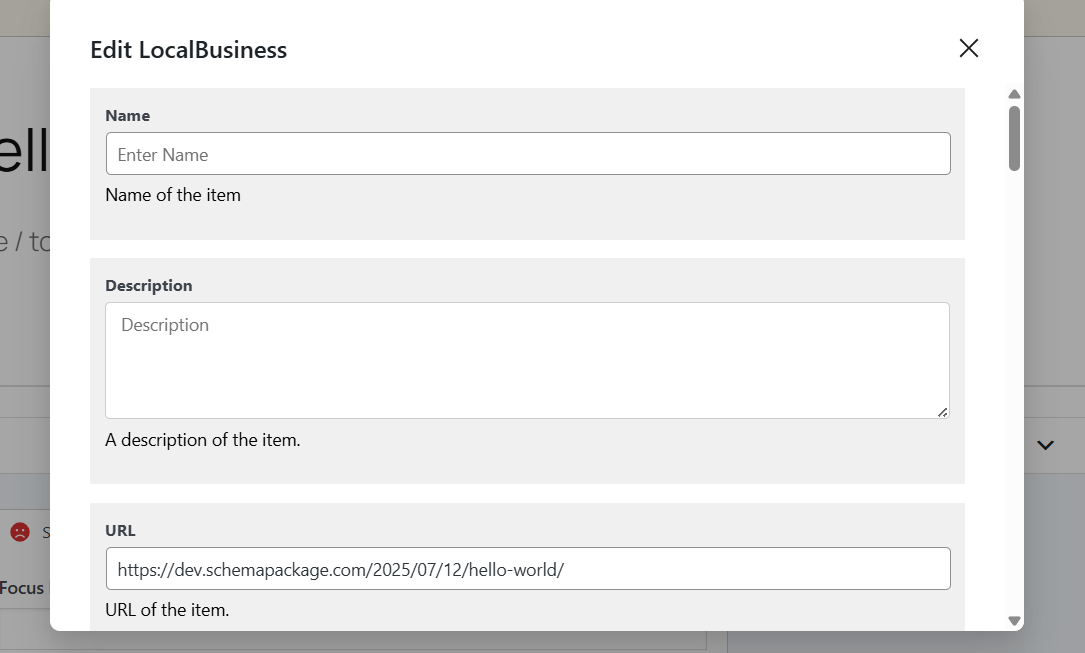
Task: Click the Description textarea resize handle
Action: click(x=942, y=412)
